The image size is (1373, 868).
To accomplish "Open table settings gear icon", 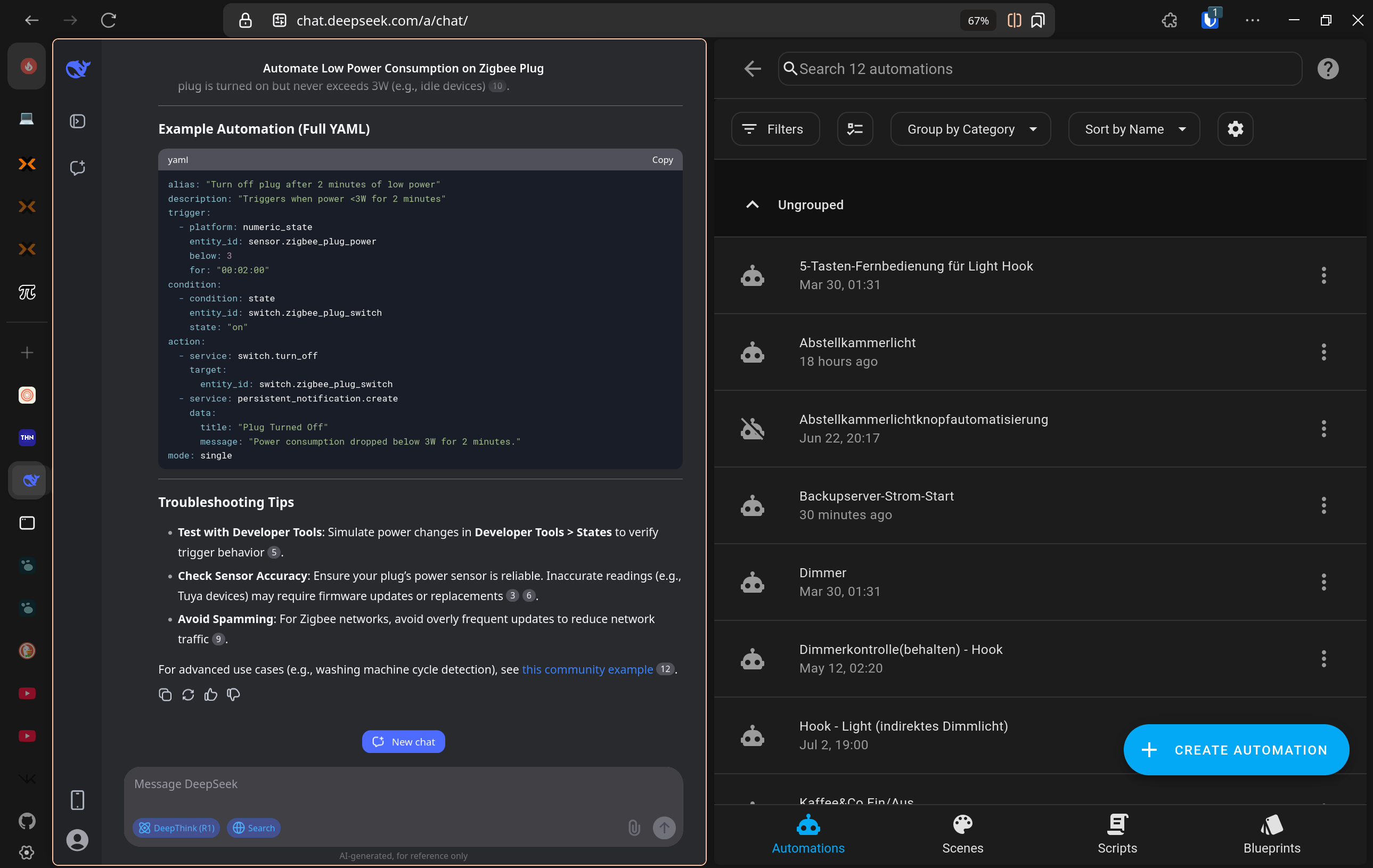I will click(x=1235, y=129).
